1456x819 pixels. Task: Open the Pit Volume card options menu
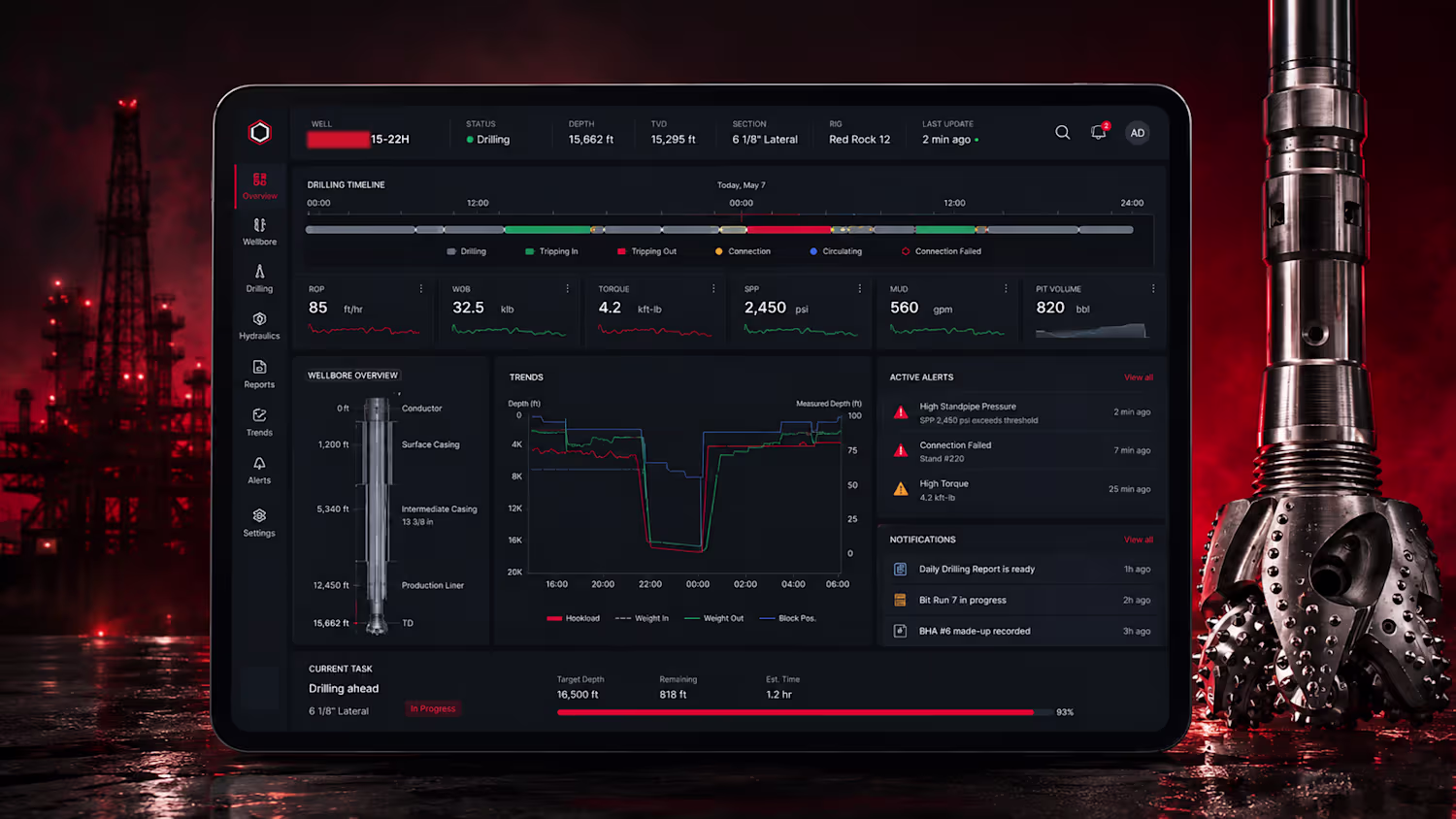point(1153,289)
